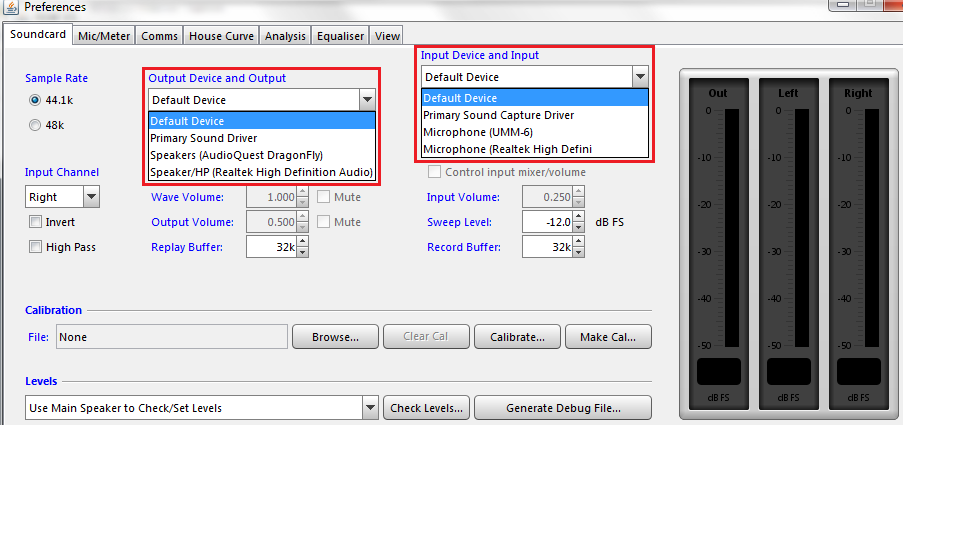Click the Input Volume value field
Screen dimensions: 960x540
[x=547, y=197]
